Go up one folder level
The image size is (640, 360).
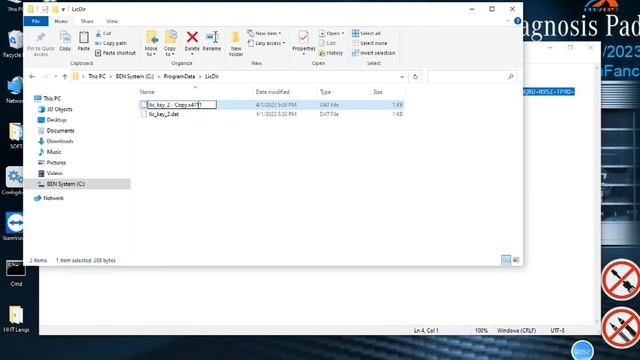tap(64, 76)
